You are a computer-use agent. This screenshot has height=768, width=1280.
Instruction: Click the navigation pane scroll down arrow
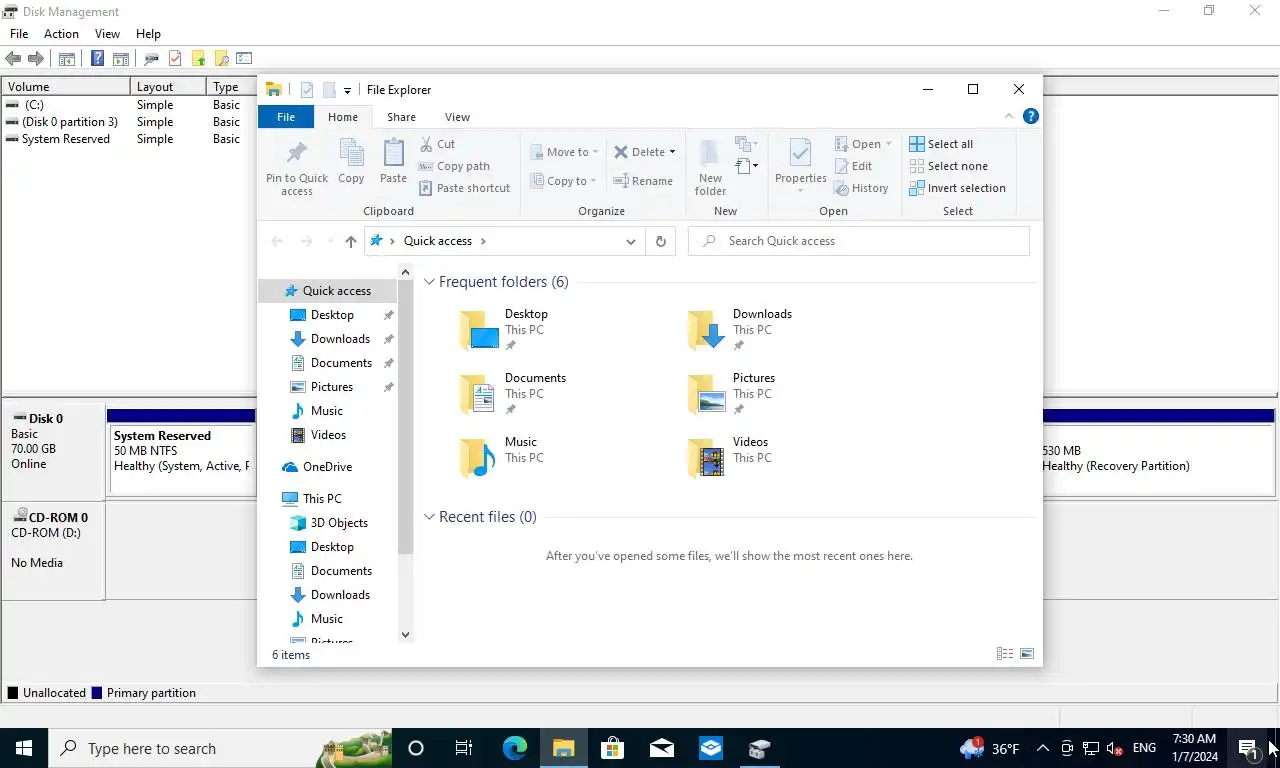[x=405, y=634]
